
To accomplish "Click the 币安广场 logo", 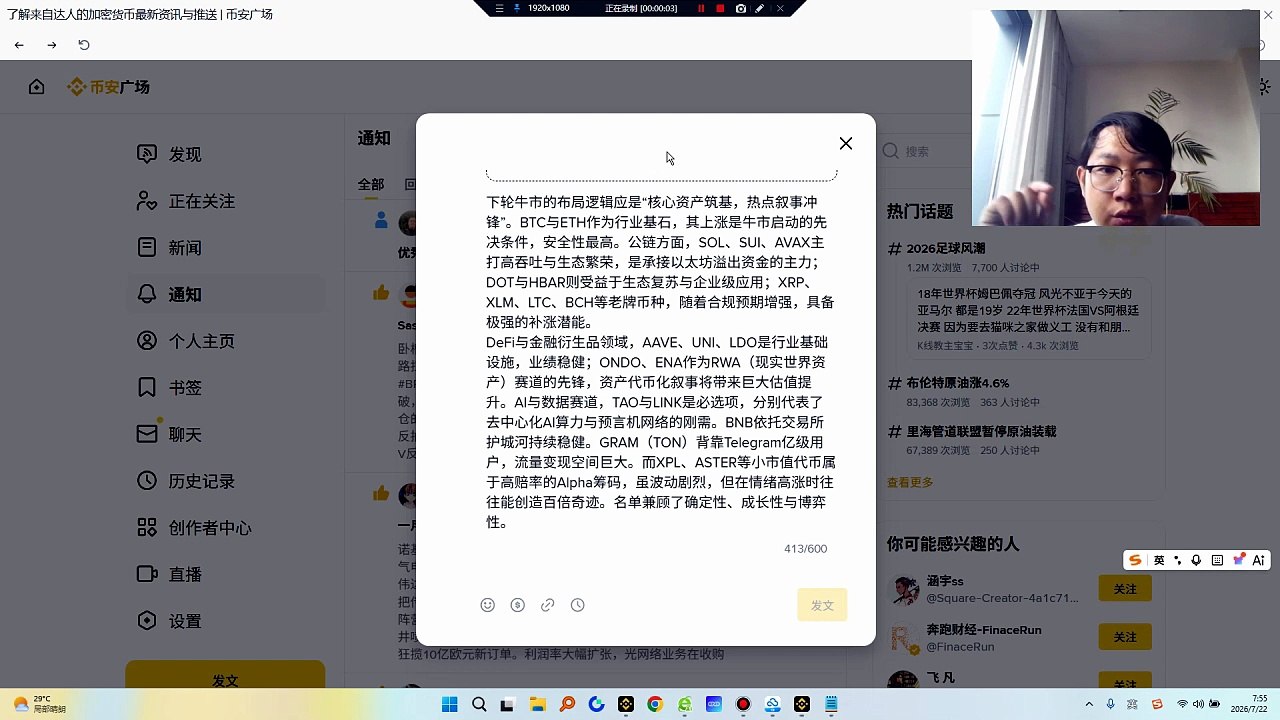I will [x=108, y=87].
